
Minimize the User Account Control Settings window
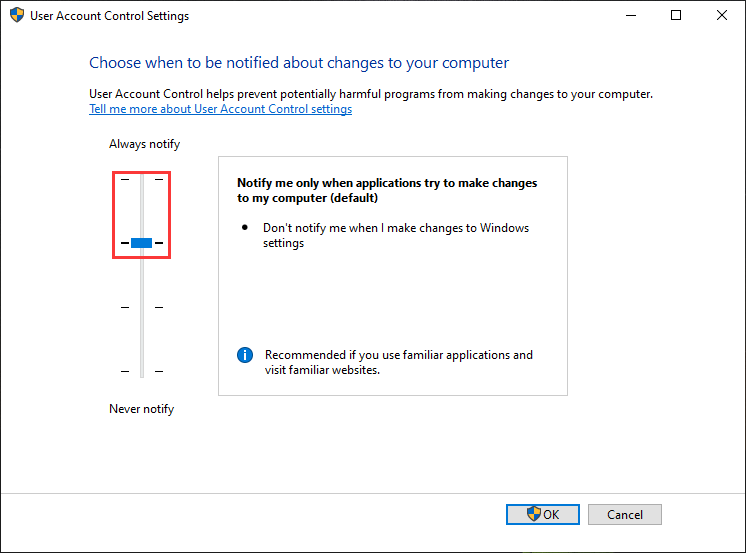click(630, 16)
